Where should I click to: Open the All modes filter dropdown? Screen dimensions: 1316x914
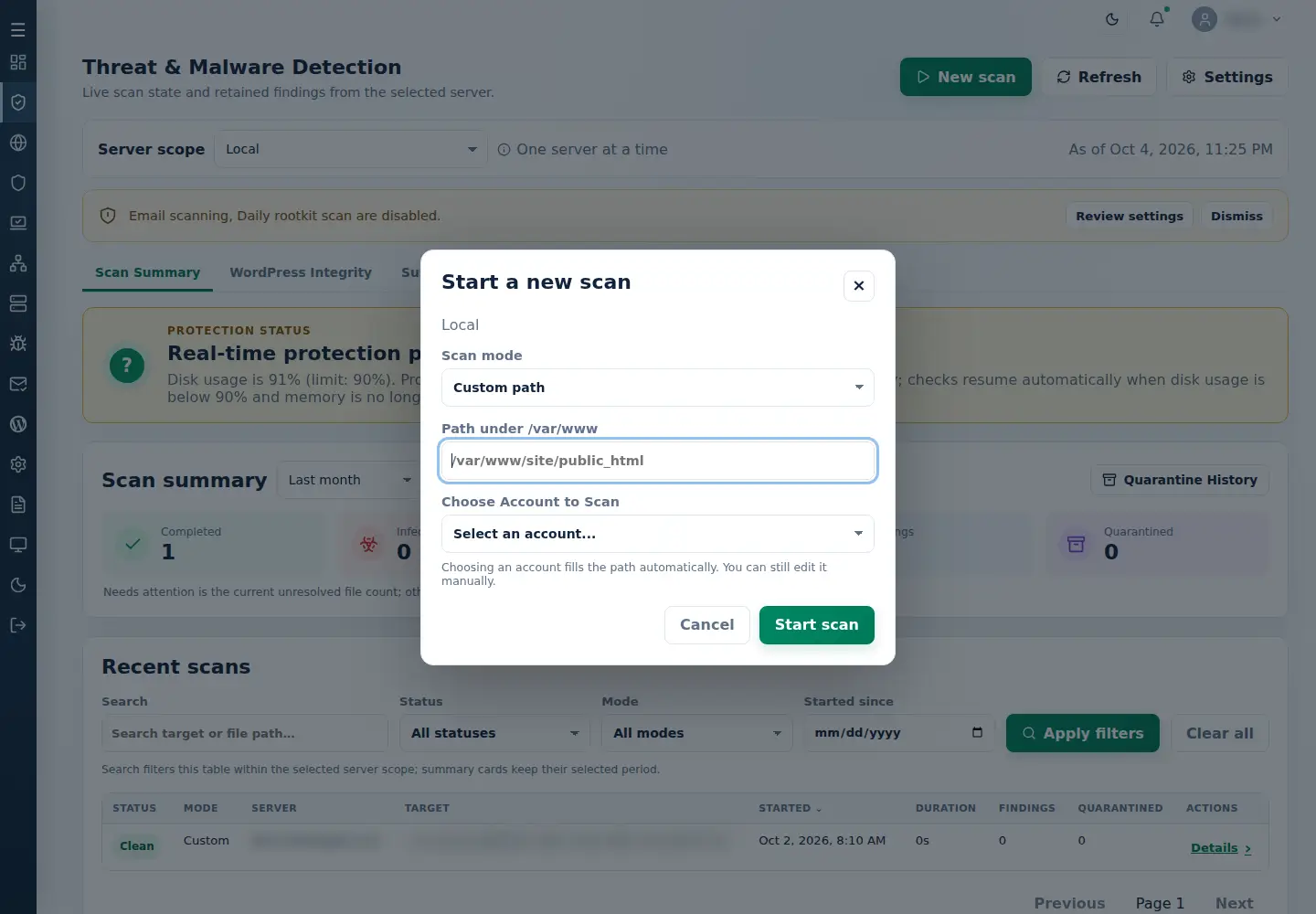697,733
